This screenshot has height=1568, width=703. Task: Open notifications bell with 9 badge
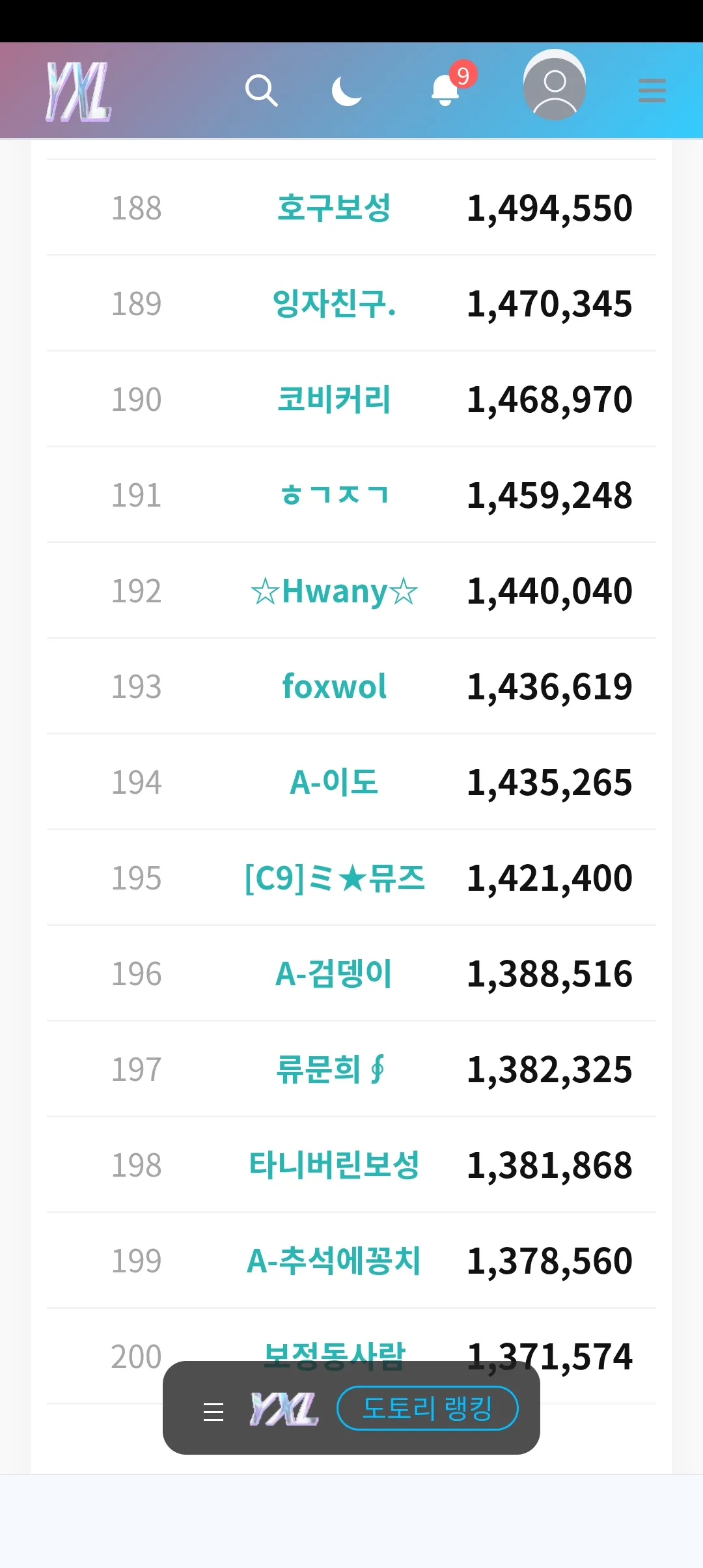(x=447, y=91)
